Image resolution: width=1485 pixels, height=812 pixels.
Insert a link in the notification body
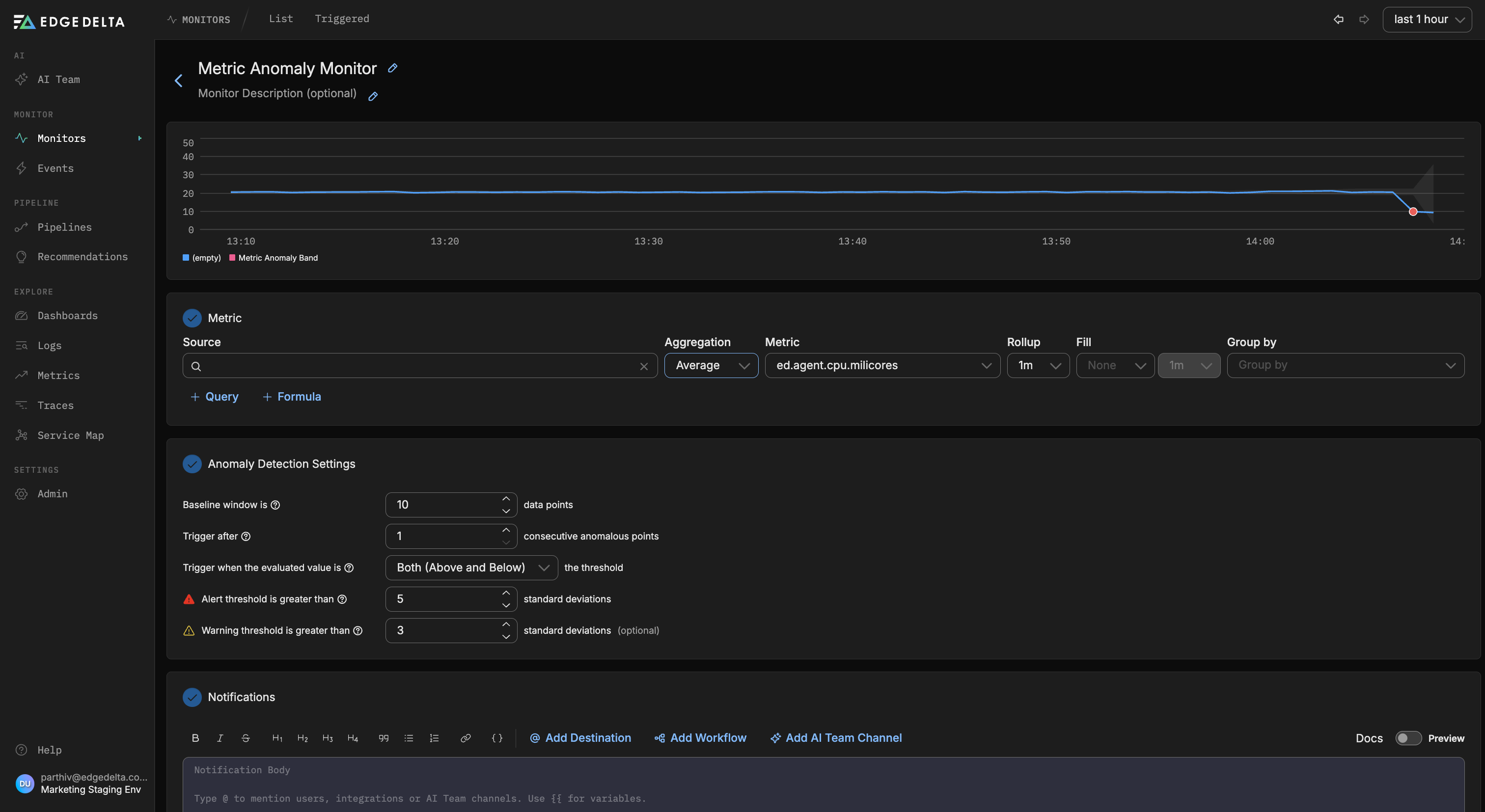click(x=466, y=738)
